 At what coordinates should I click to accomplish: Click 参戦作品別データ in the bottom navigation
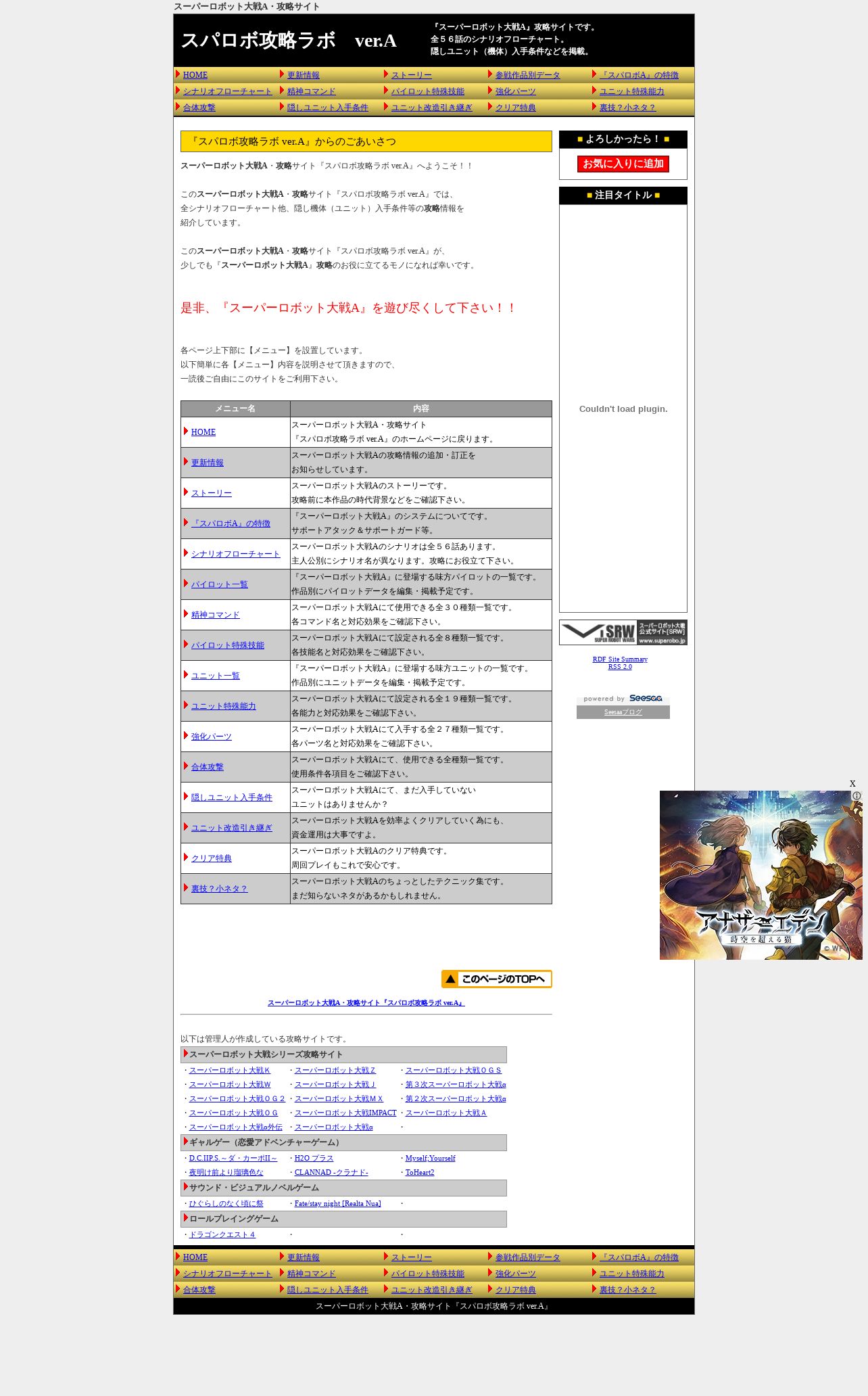528,1257
